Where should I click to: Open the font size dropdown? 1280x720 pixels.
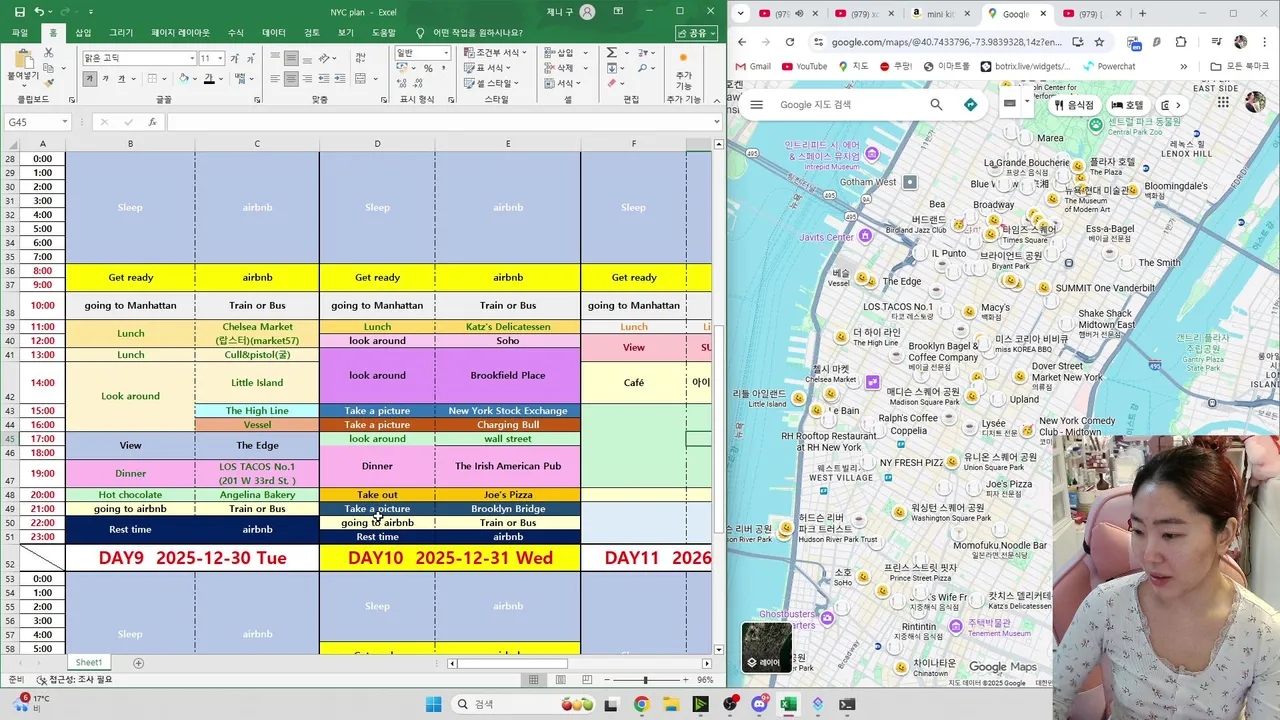point(220,58)
